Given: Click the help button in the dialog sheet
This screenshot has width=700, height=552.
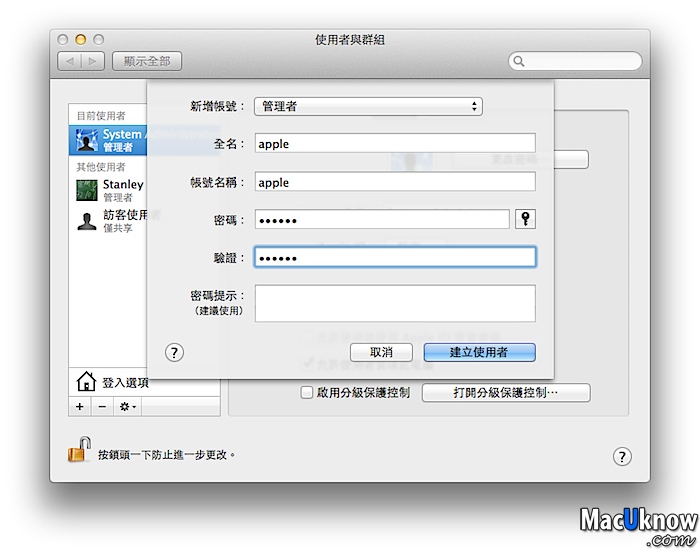Looking at the screenshot, I should pos(174,352).
